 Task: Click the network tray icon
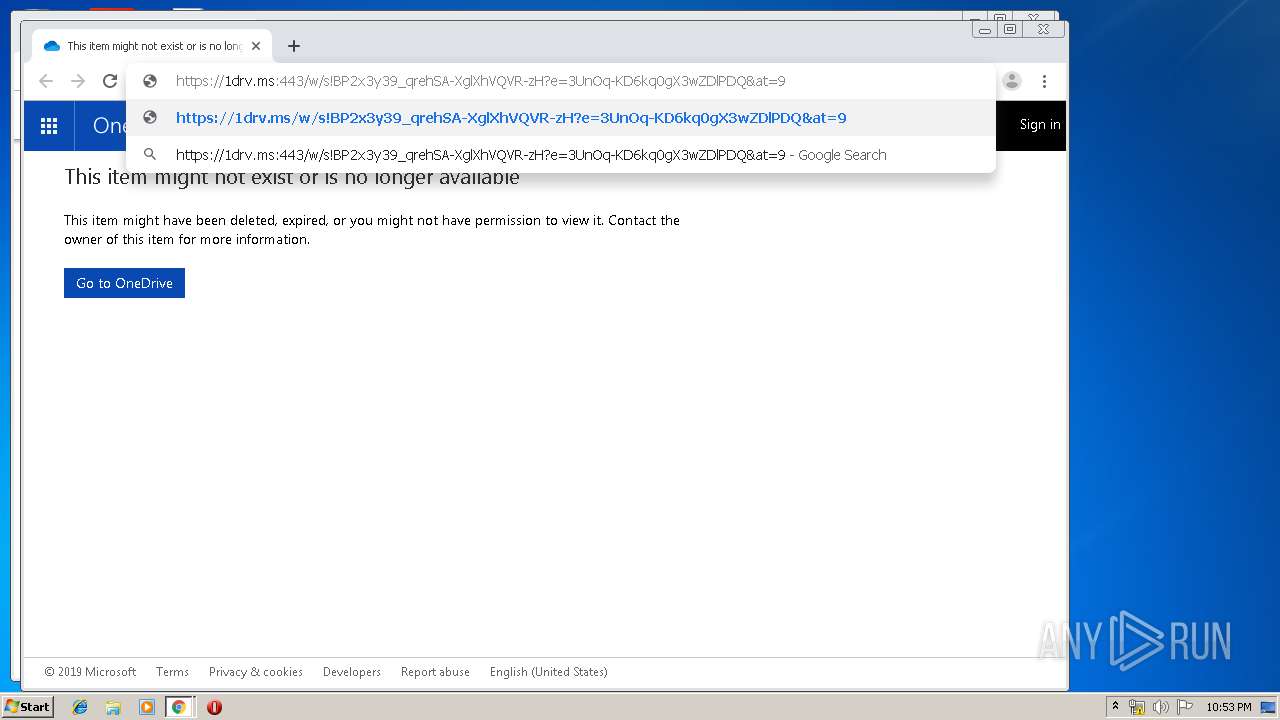click(1137, 707)
